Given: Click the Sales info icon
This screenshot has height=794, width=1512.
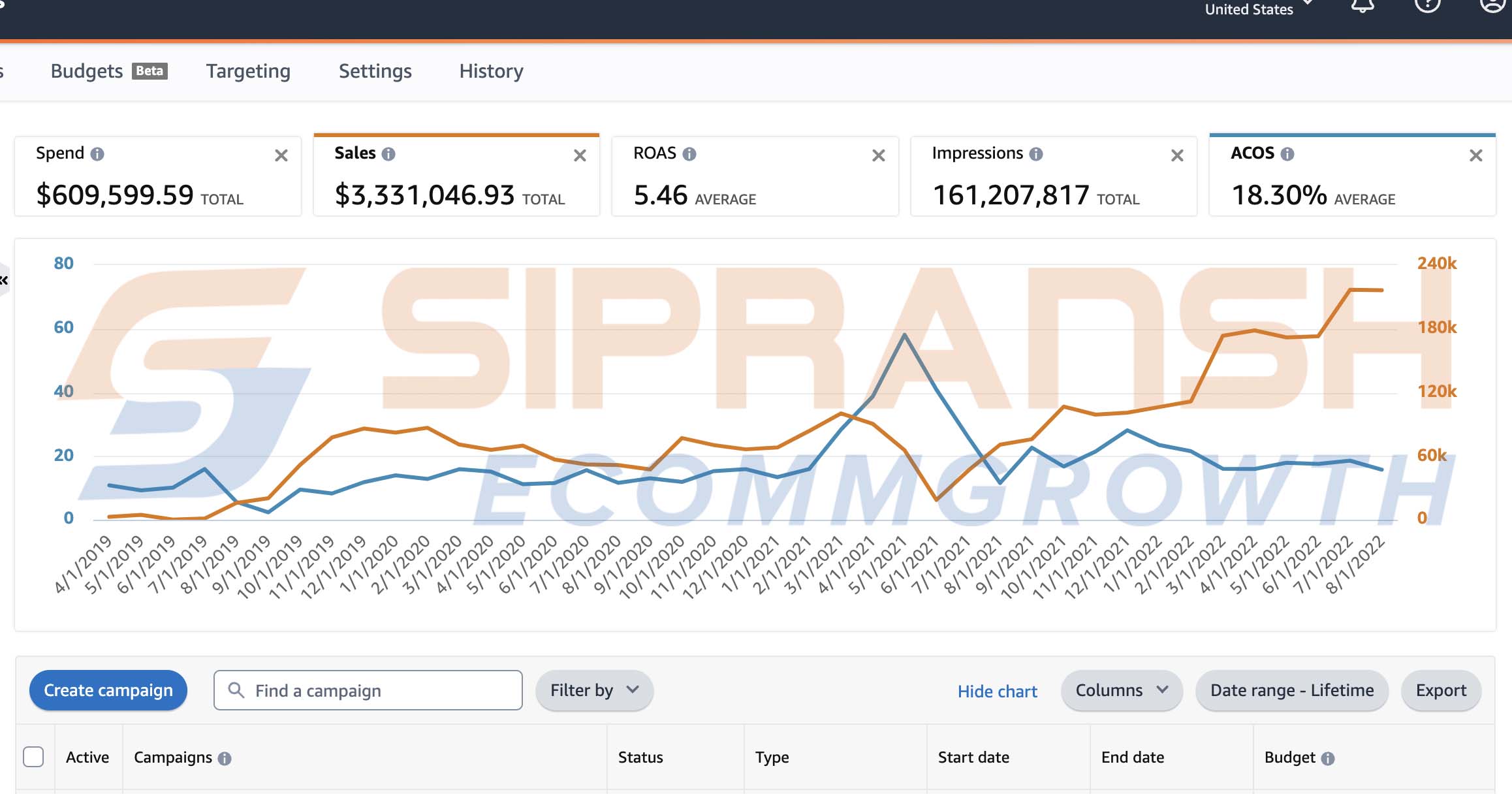Looking at the screenshot, I should tap(388, 154).
